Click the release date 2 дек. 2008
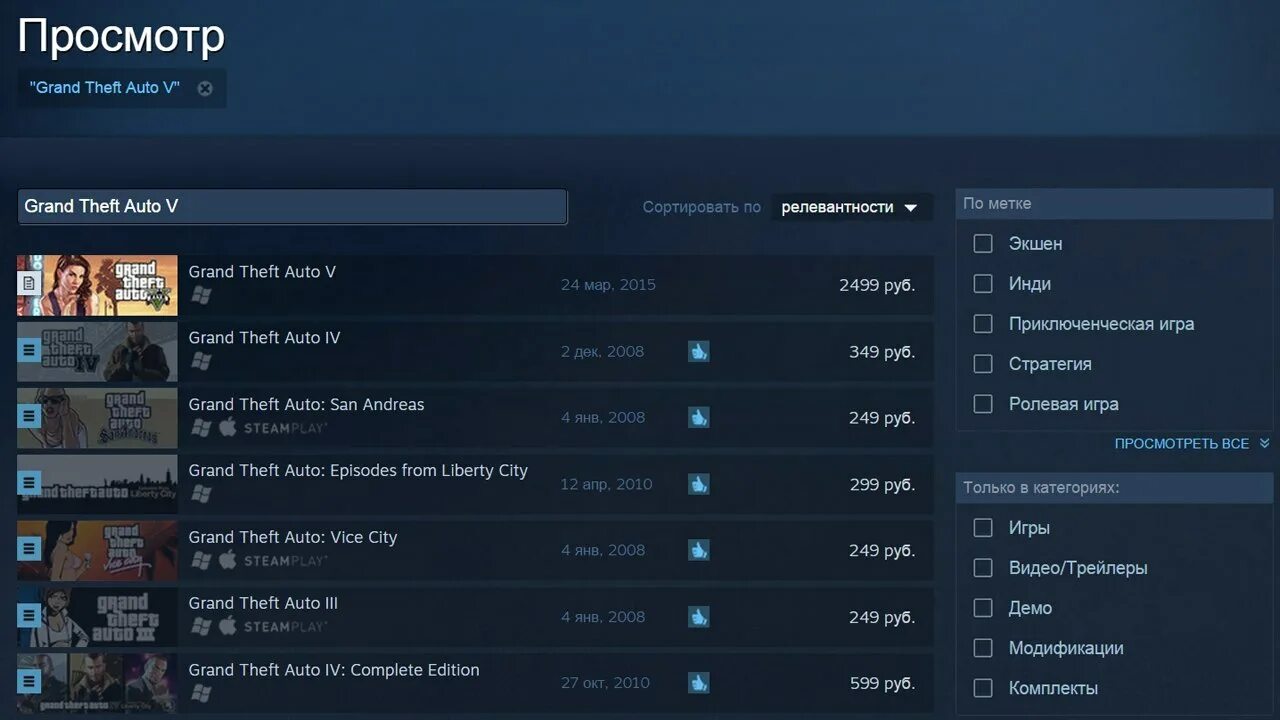 pos(602,352)
